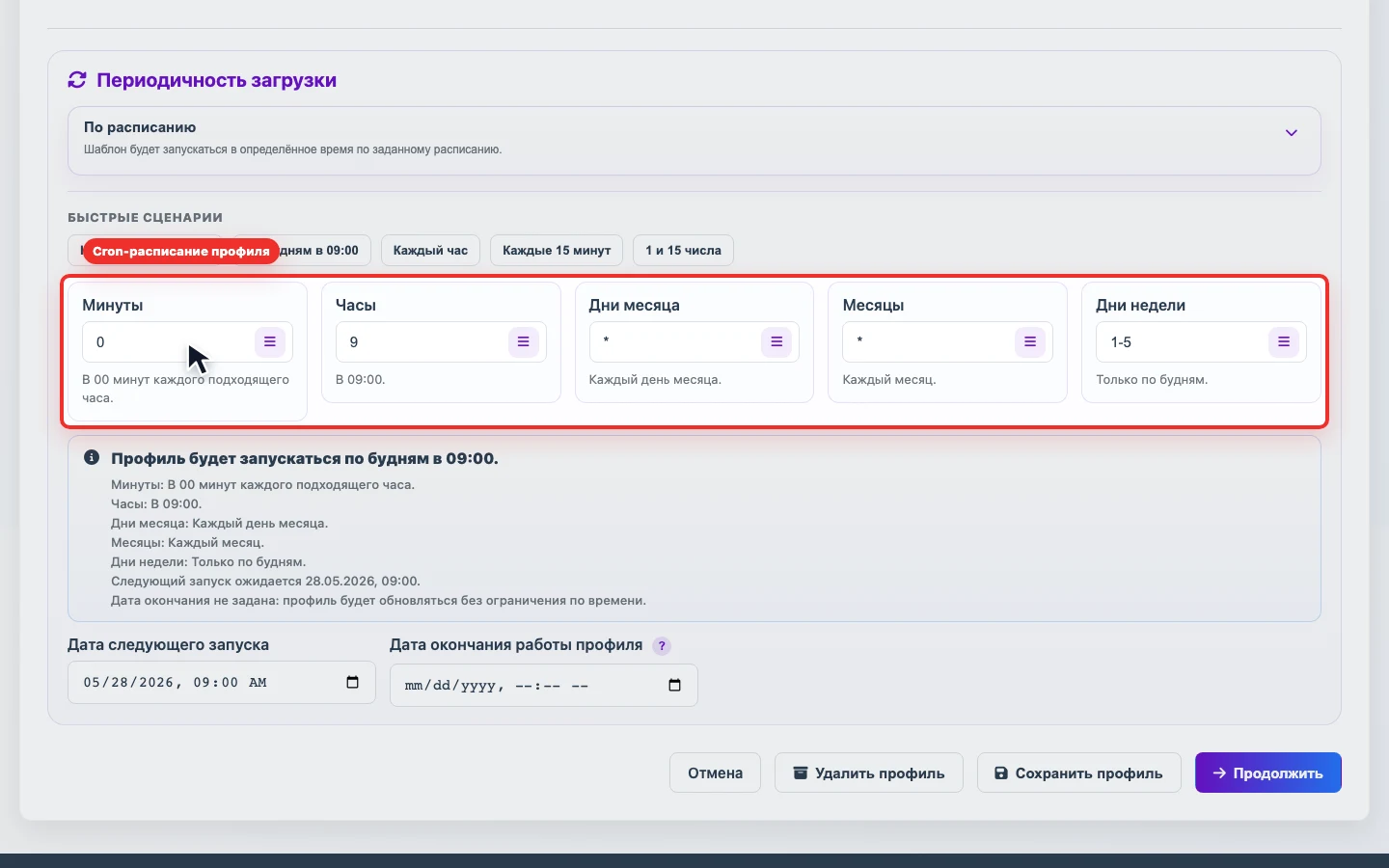Open the Часы field options menu icon
The width and height of the screenshot is (1389, 868).
tap(523, 342)
